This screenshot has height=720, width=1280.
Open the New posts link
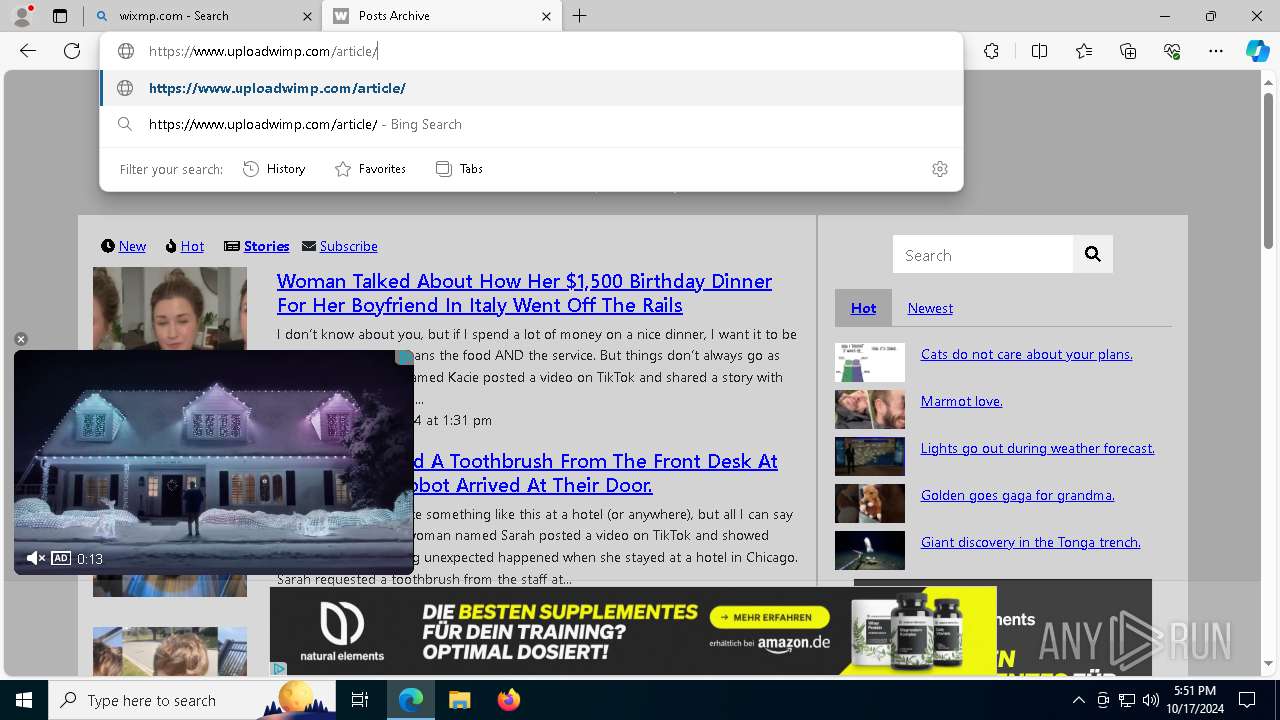click(132, 246)
